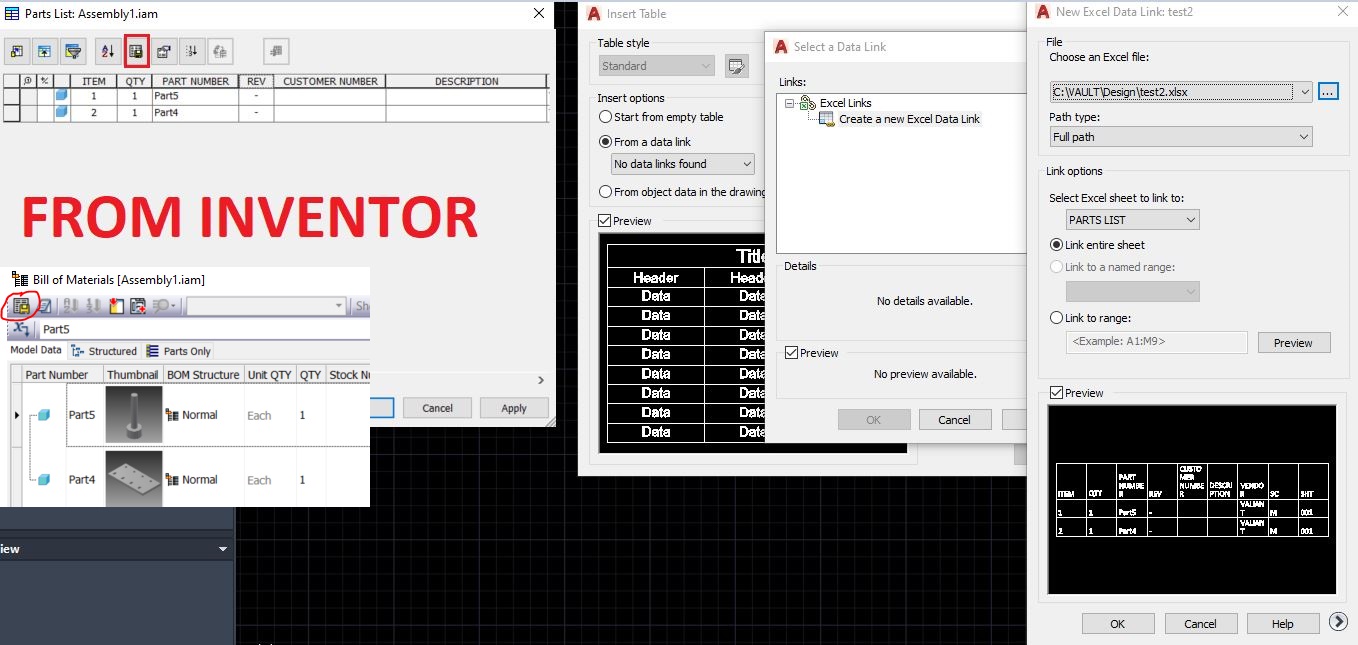Open the Sort parts list tool
Screen dimensions: 1358x645
pyautogui.click(x=106, y=51)
